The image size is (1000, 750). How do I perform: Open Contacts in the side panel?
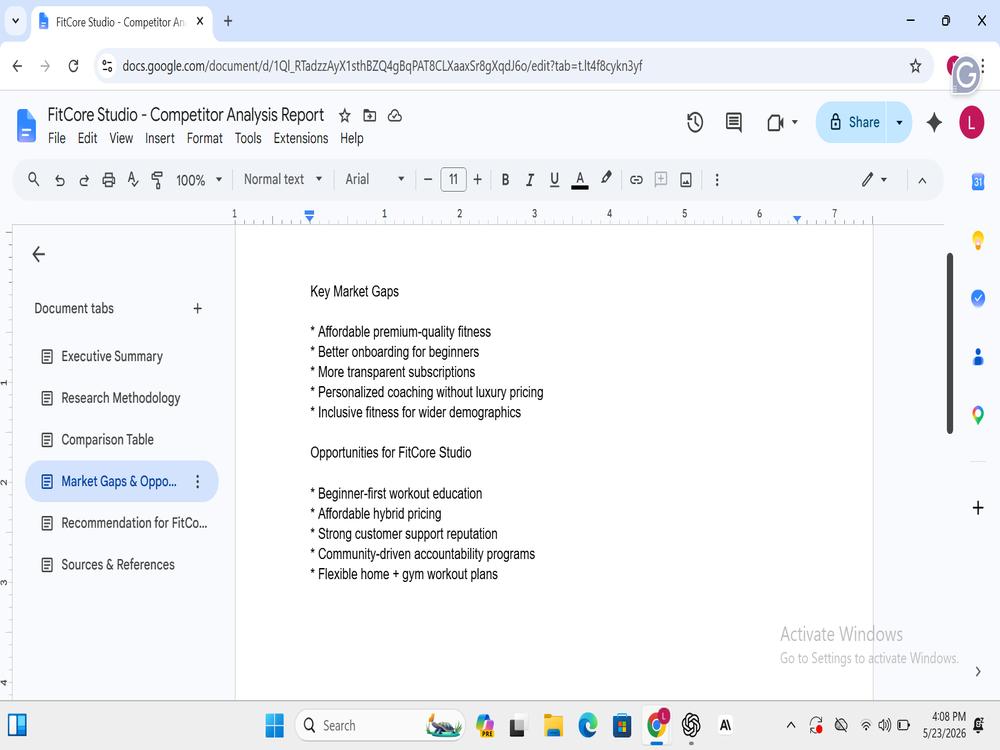pyautogui.click(x=978, y=357)
